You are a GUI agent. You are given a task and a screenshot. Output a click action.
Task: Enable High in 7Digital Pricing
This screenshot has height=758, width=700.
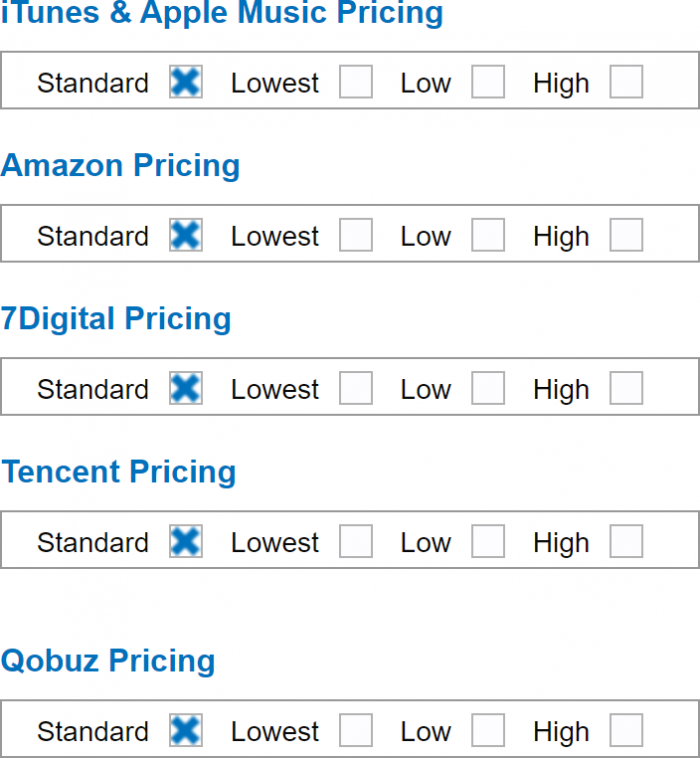(626, 388)
